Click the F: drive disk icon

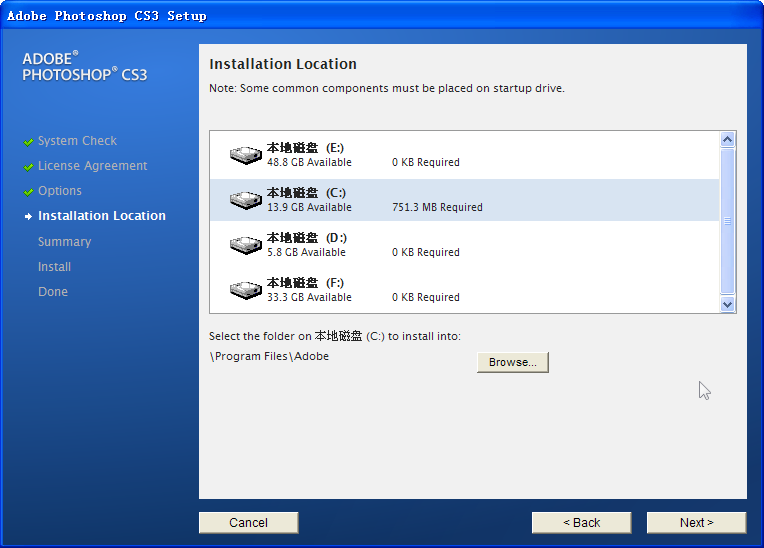tap(246, 290)
